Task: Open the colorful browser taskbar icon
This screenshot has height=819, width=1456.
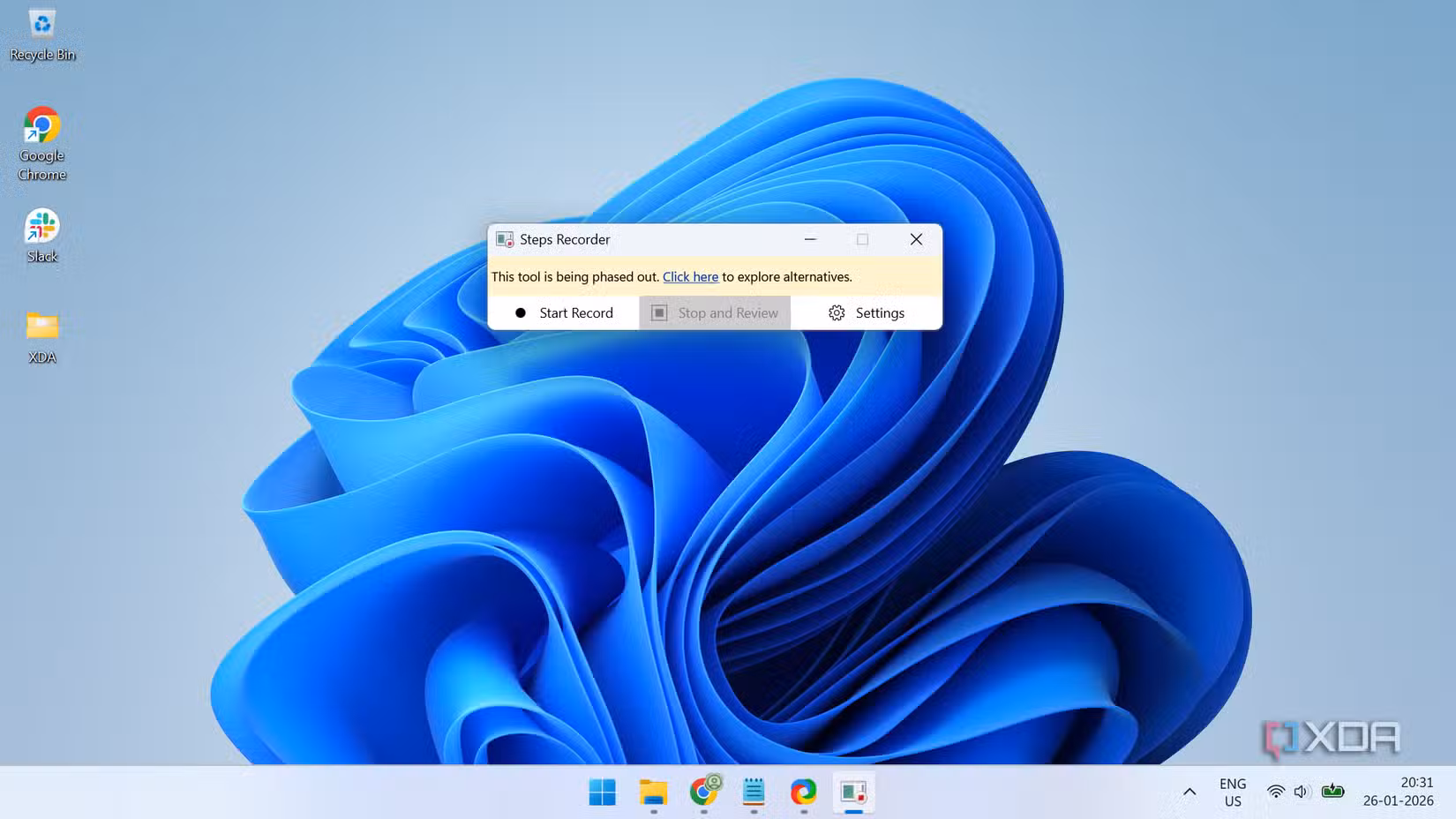Action: 804,793
